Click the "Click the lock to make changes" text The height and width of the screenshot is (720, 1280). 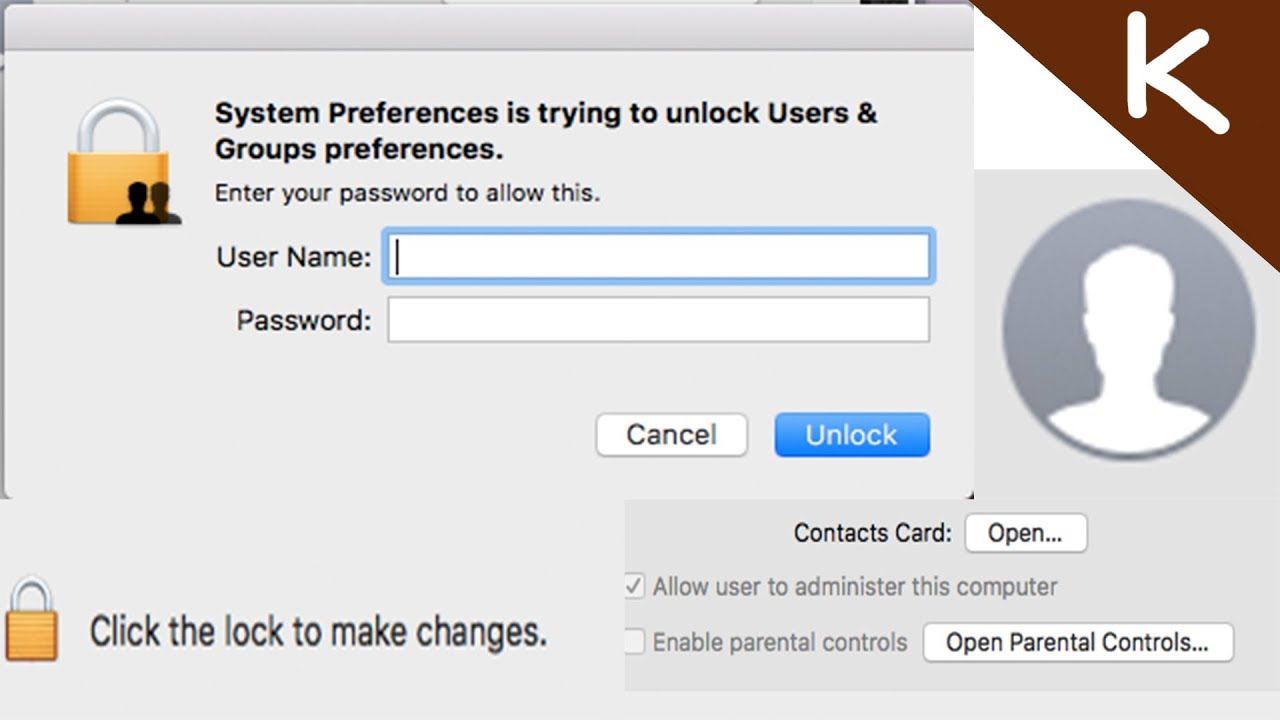318,632
